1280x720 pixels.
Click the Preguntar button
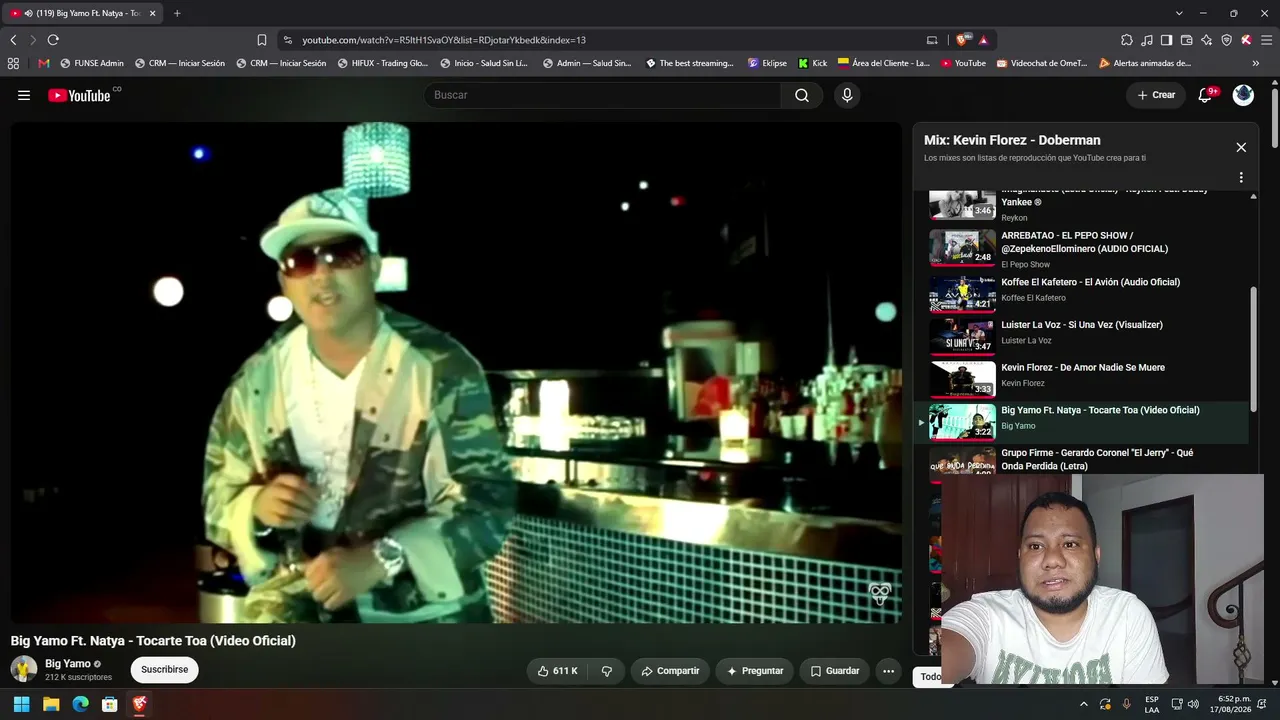click(755, 671)
